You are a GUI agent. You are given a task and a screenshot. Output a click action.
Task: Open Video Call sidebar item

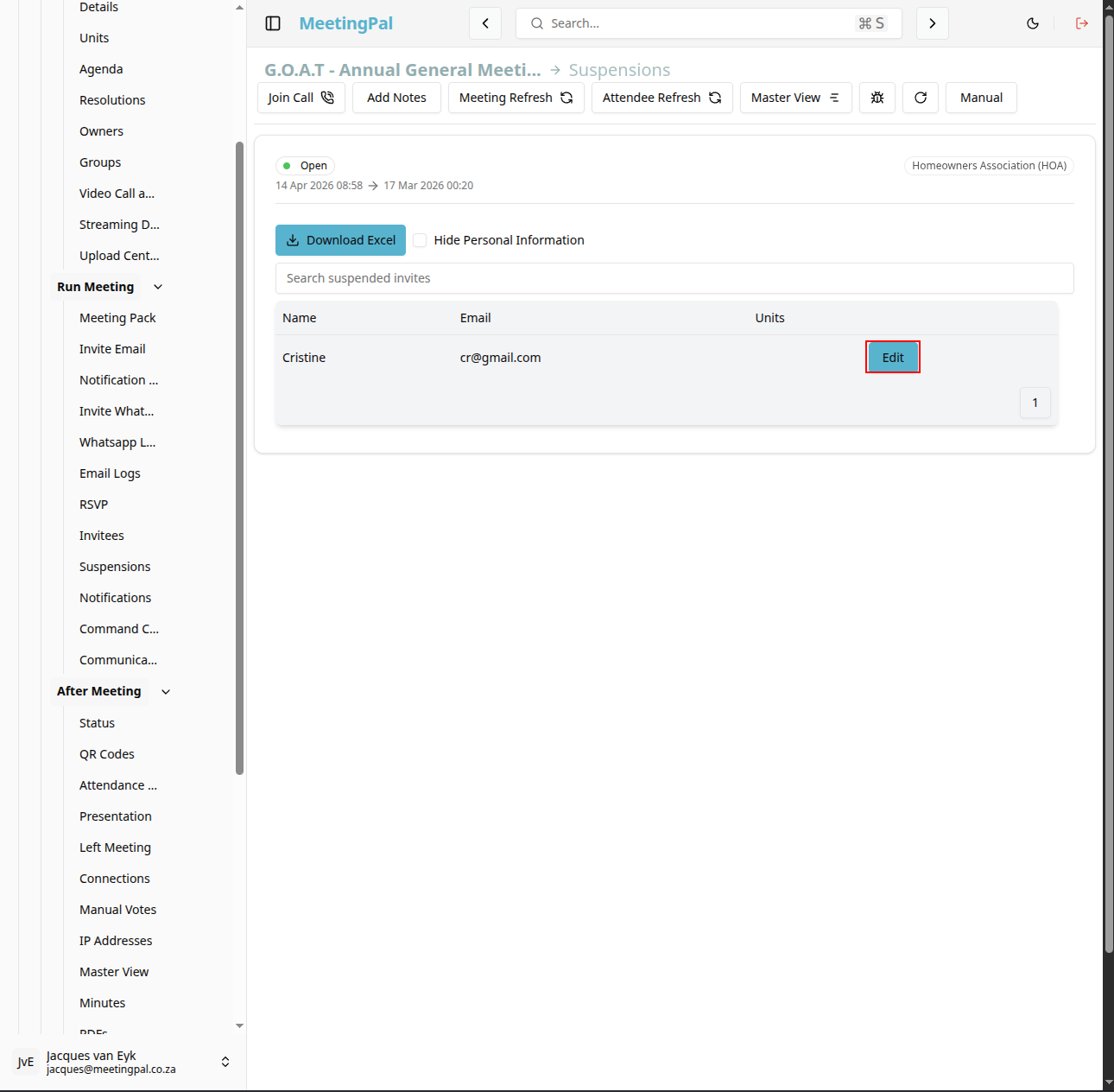117,194
